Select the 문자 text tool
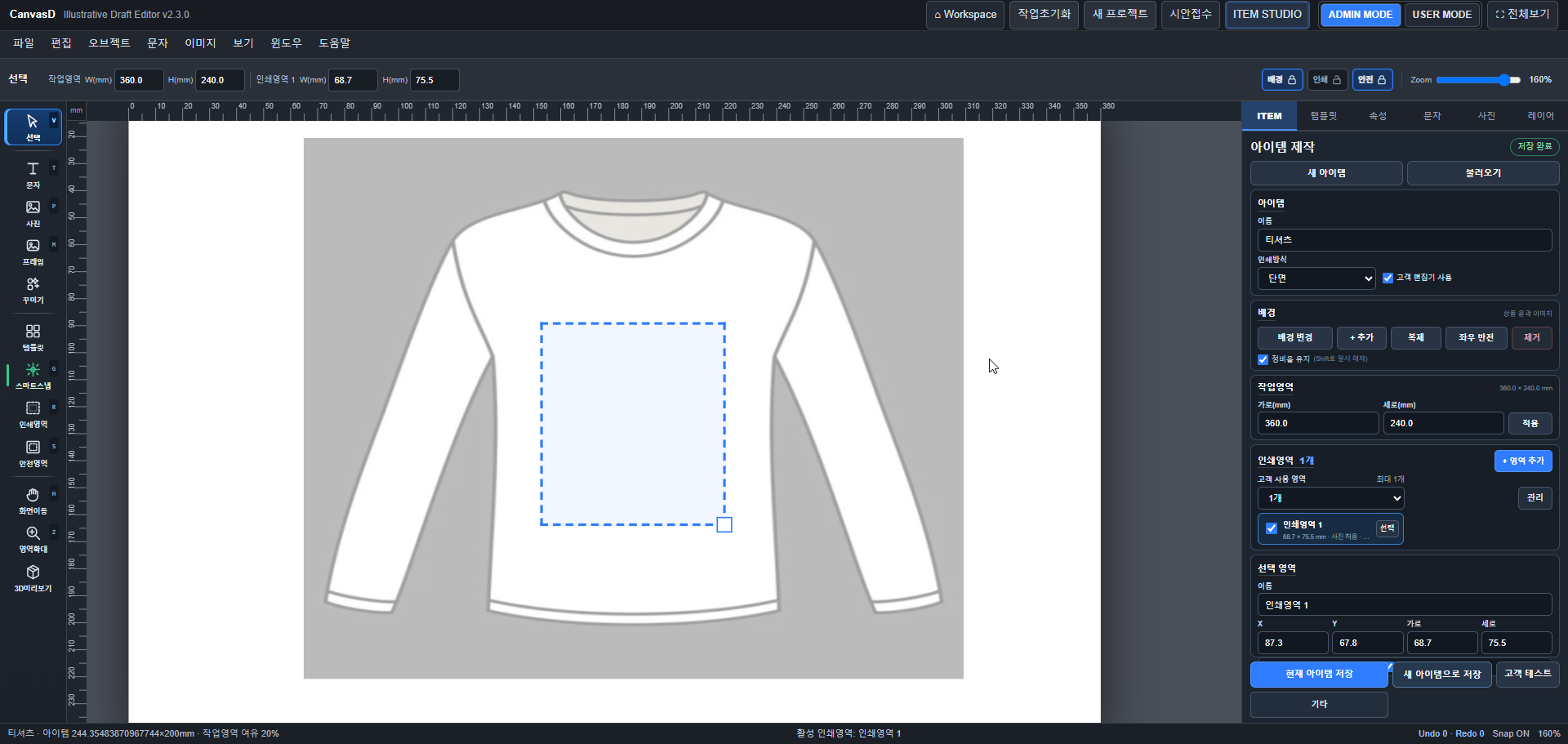Viewport: 1568px width, 744px height. pos(33,175)
